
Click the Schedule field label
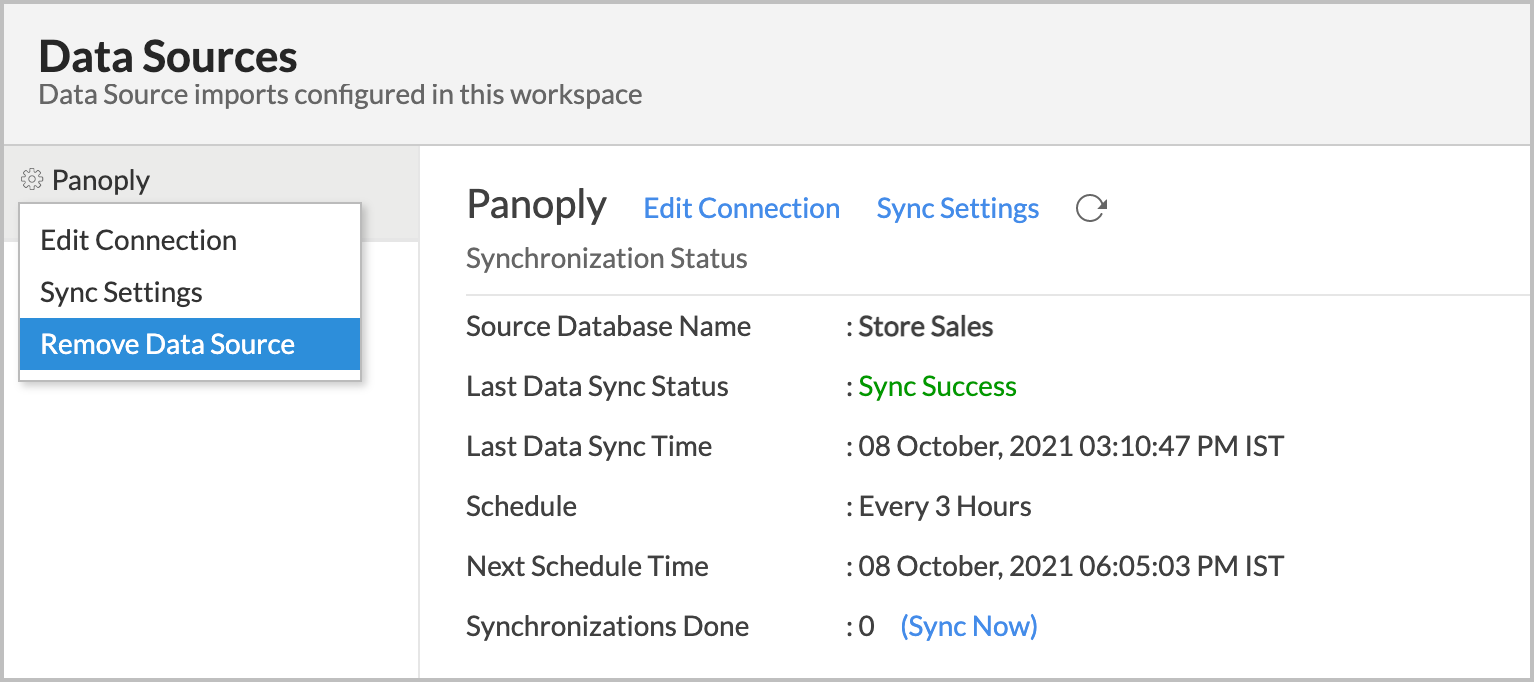pos(522,506)
